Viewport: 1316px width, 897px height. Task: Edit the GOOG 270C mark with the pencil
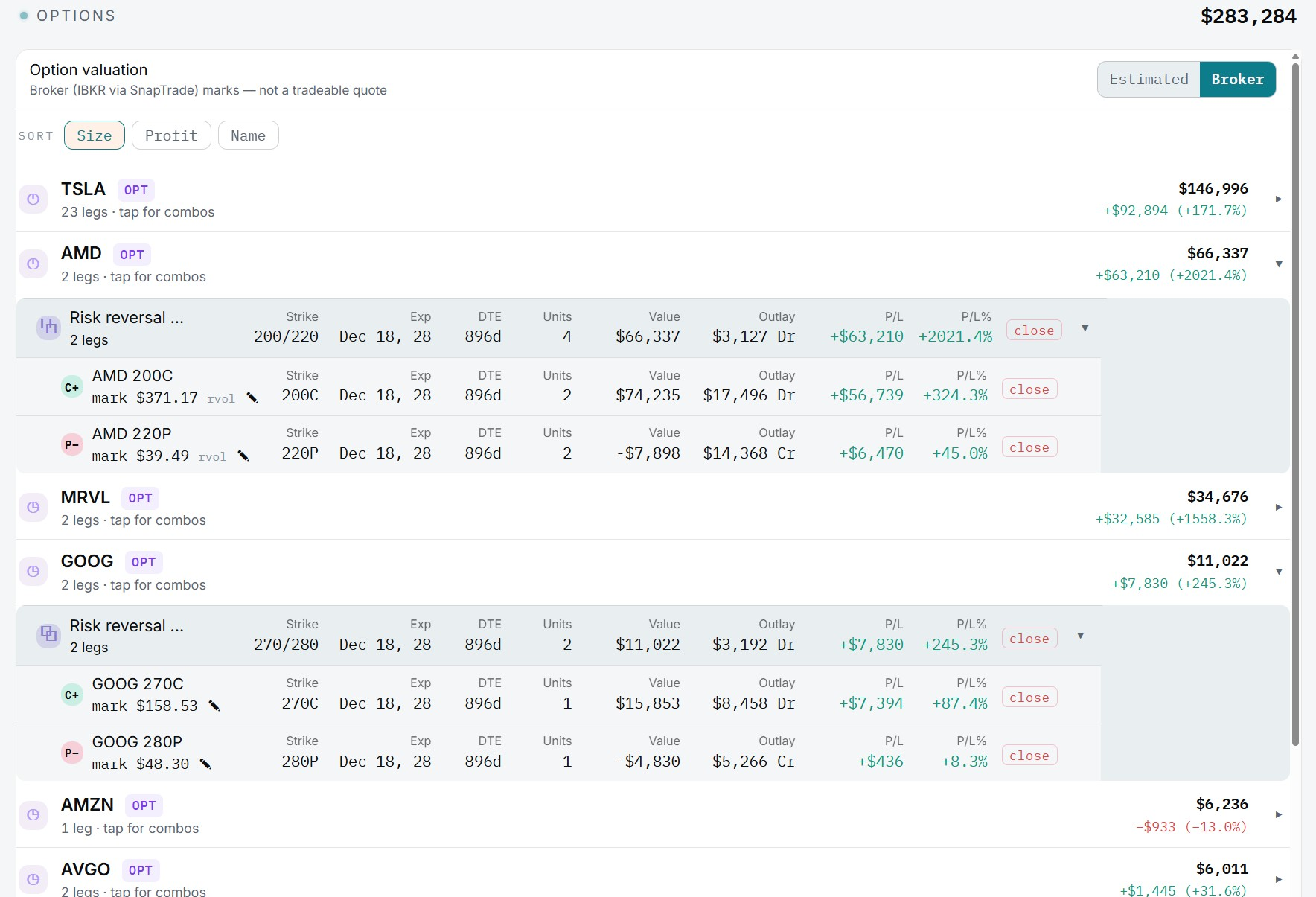click(x=214, y=706)
